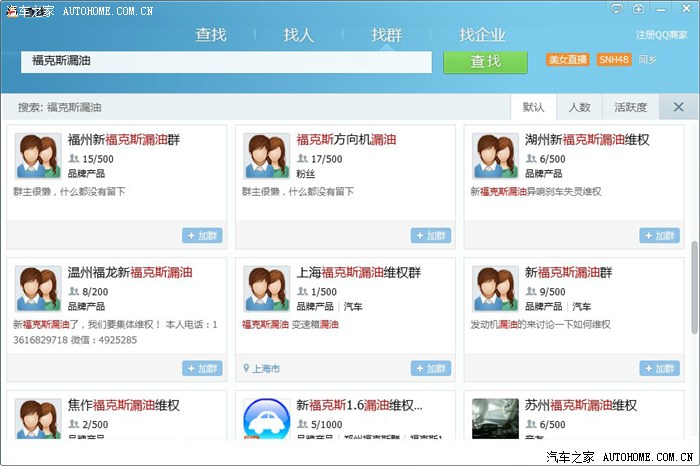The width and height of the screenshot is (700, 466).
Task: Open the 找企业 tab
Action: 482,35
